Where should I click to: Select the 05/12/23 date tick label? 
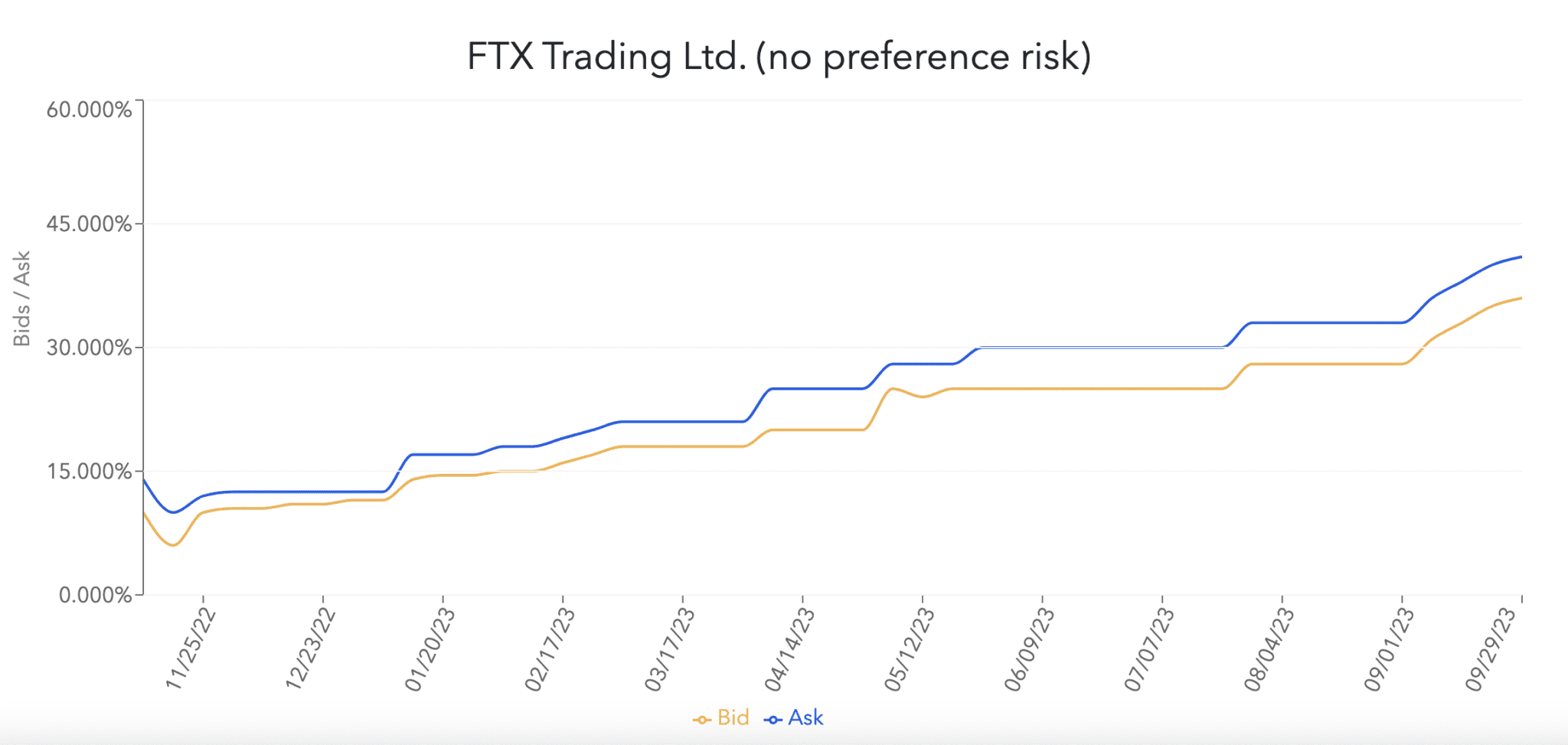(909, 649)
